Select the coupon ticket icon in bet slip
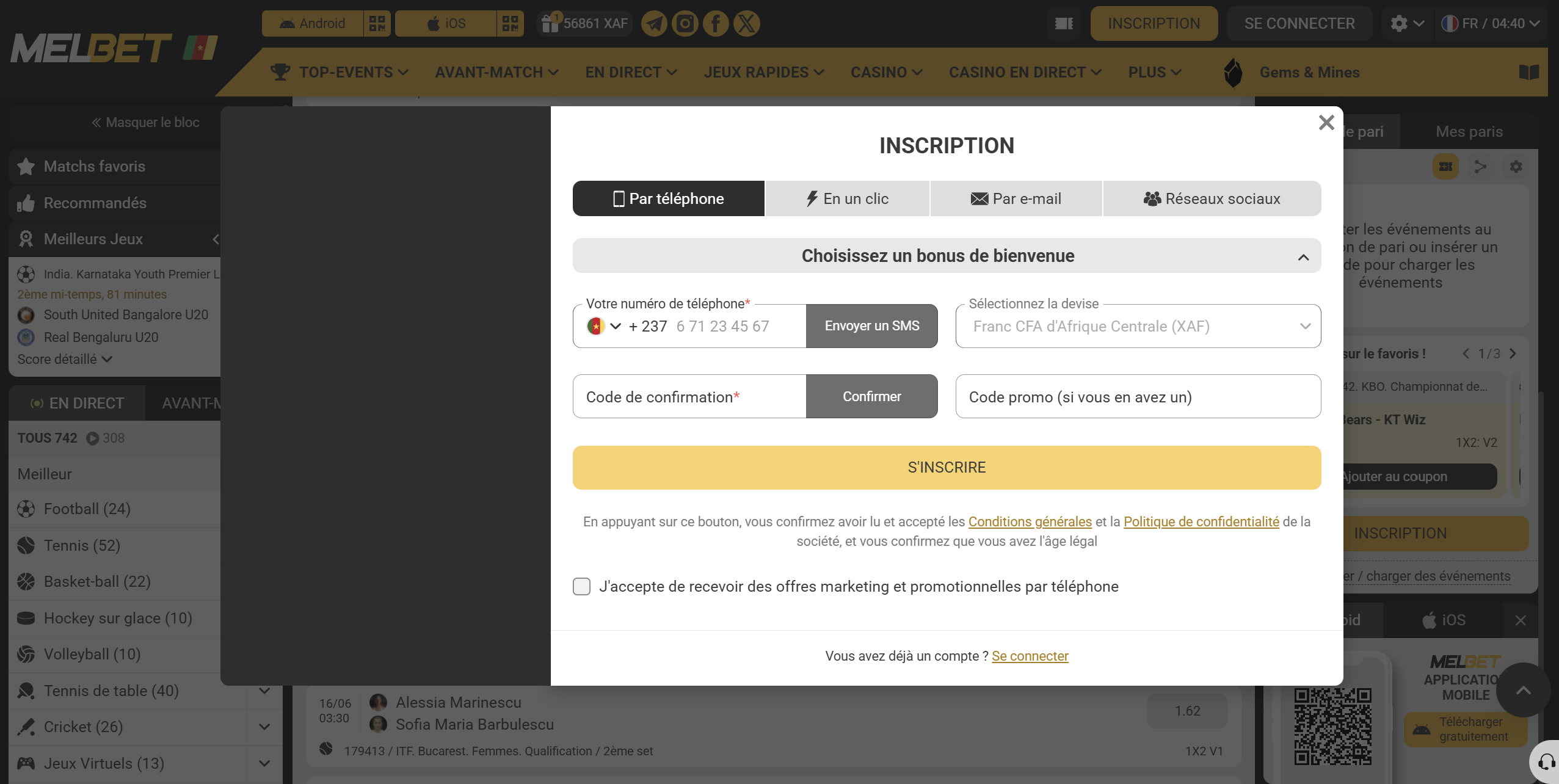The height and width of the screenshot is (784, 1559). point(1445,167)
